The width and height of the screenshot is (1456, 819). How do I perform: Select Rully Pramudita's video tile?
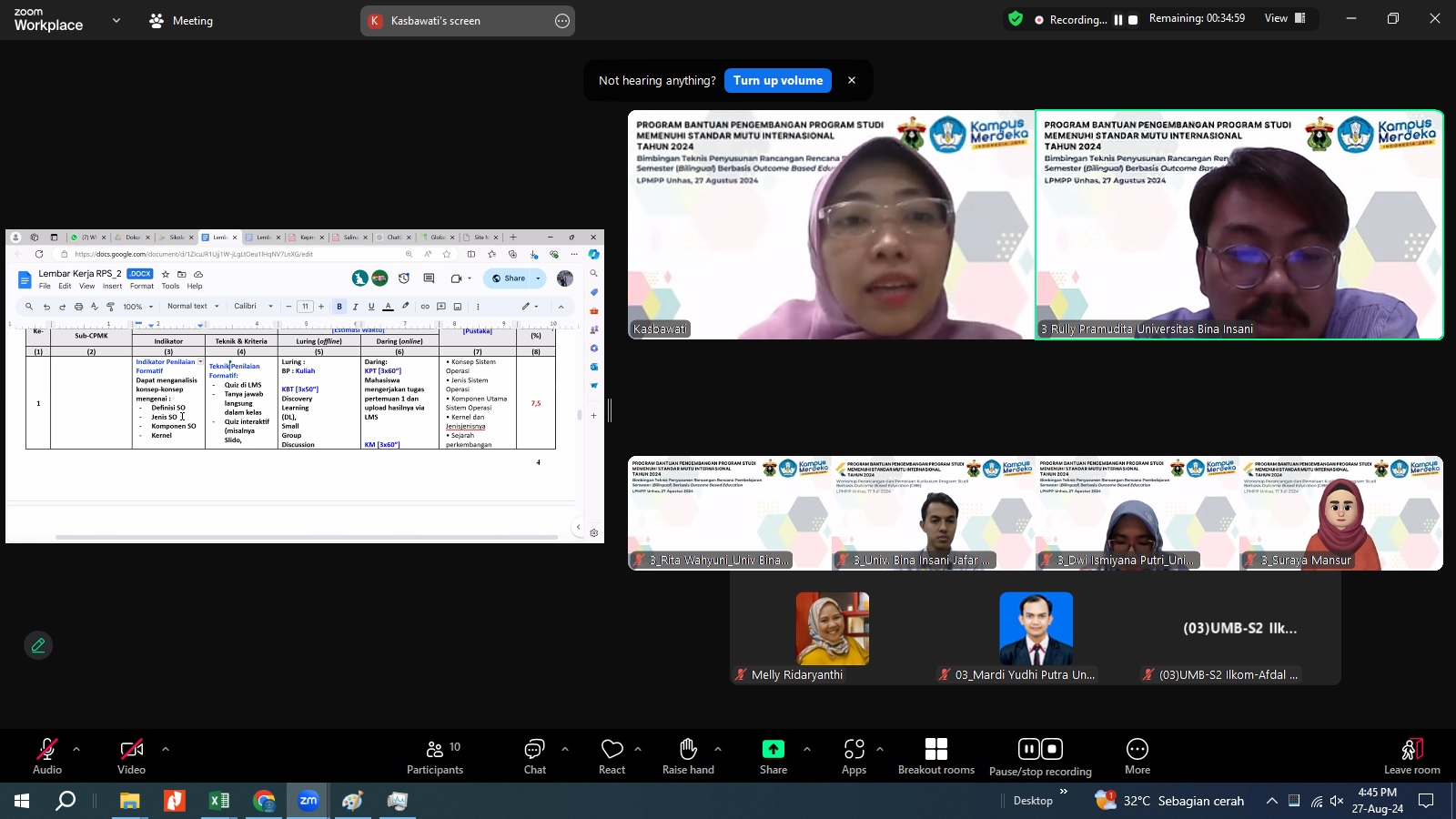[x=1239, y=225]
